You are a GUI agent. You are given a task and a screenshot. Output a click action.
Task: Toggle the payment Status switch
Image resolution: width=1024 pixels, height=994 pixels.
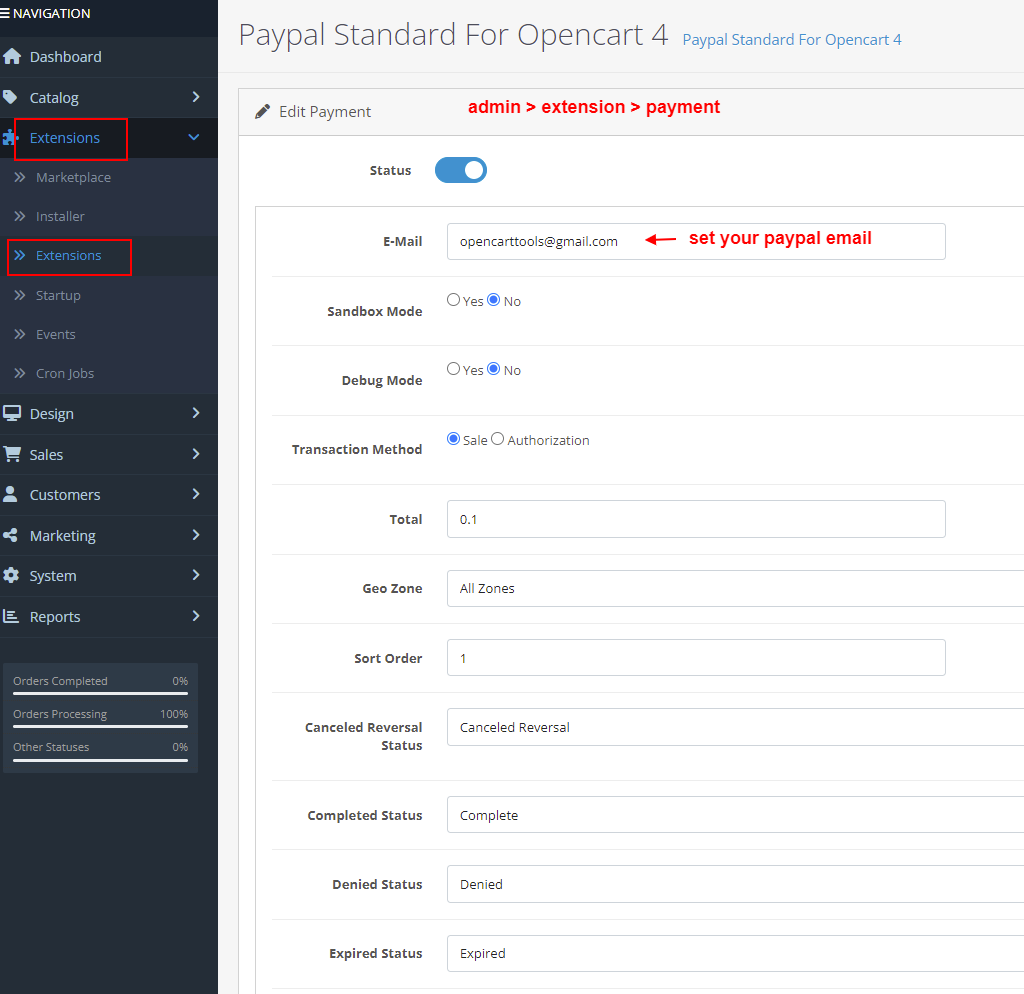[x=460, y=170]
